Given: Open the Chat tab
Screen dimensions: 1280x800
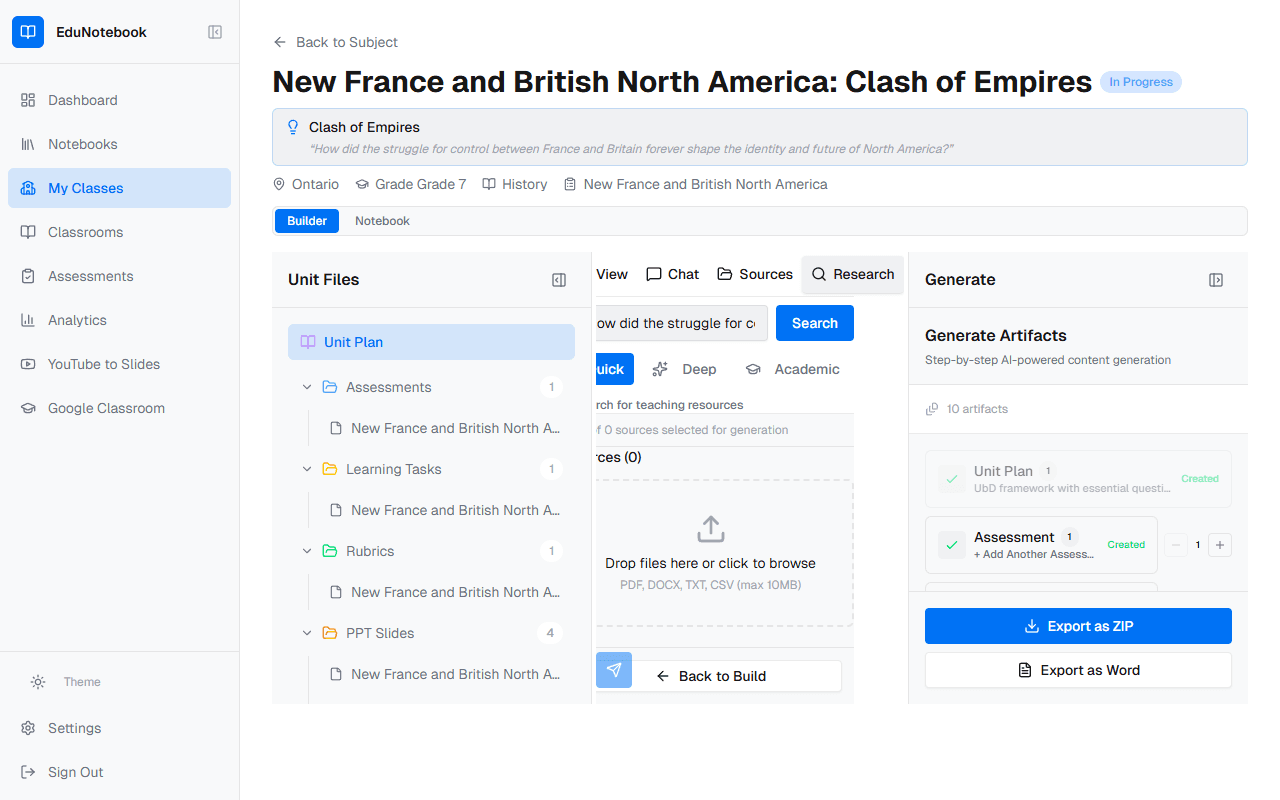Looking at the screenshot, I should click(x=672, y=274).
